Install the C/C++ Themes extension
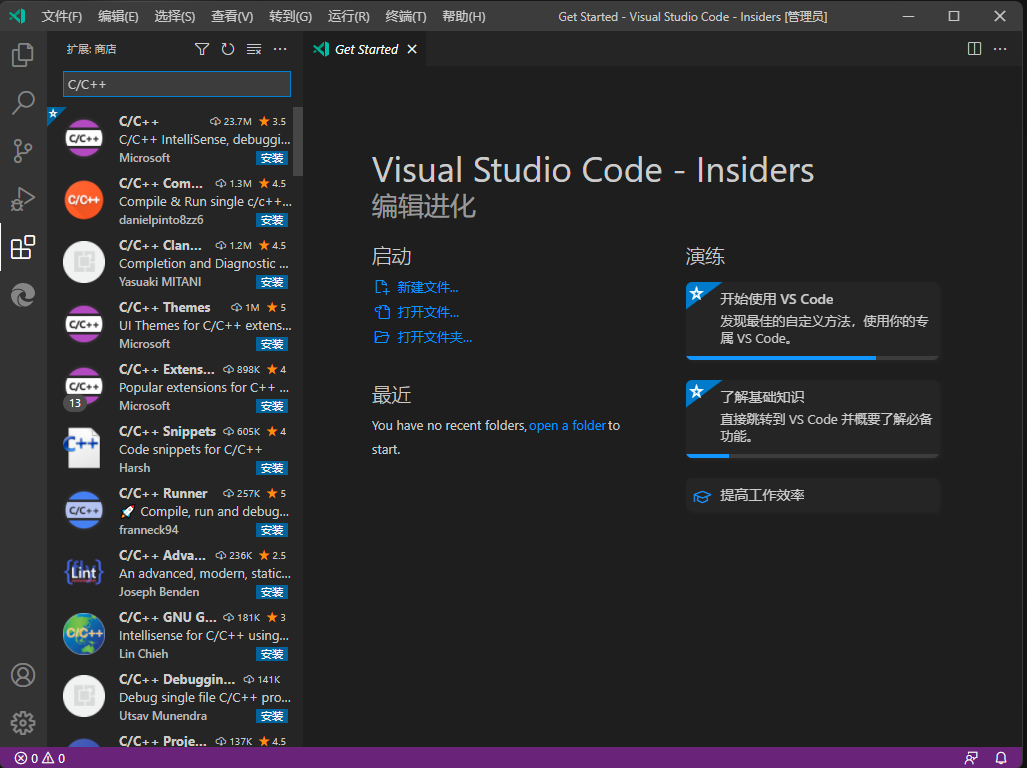Screen dimensions: 1027x768 click(x=272, y=344)
